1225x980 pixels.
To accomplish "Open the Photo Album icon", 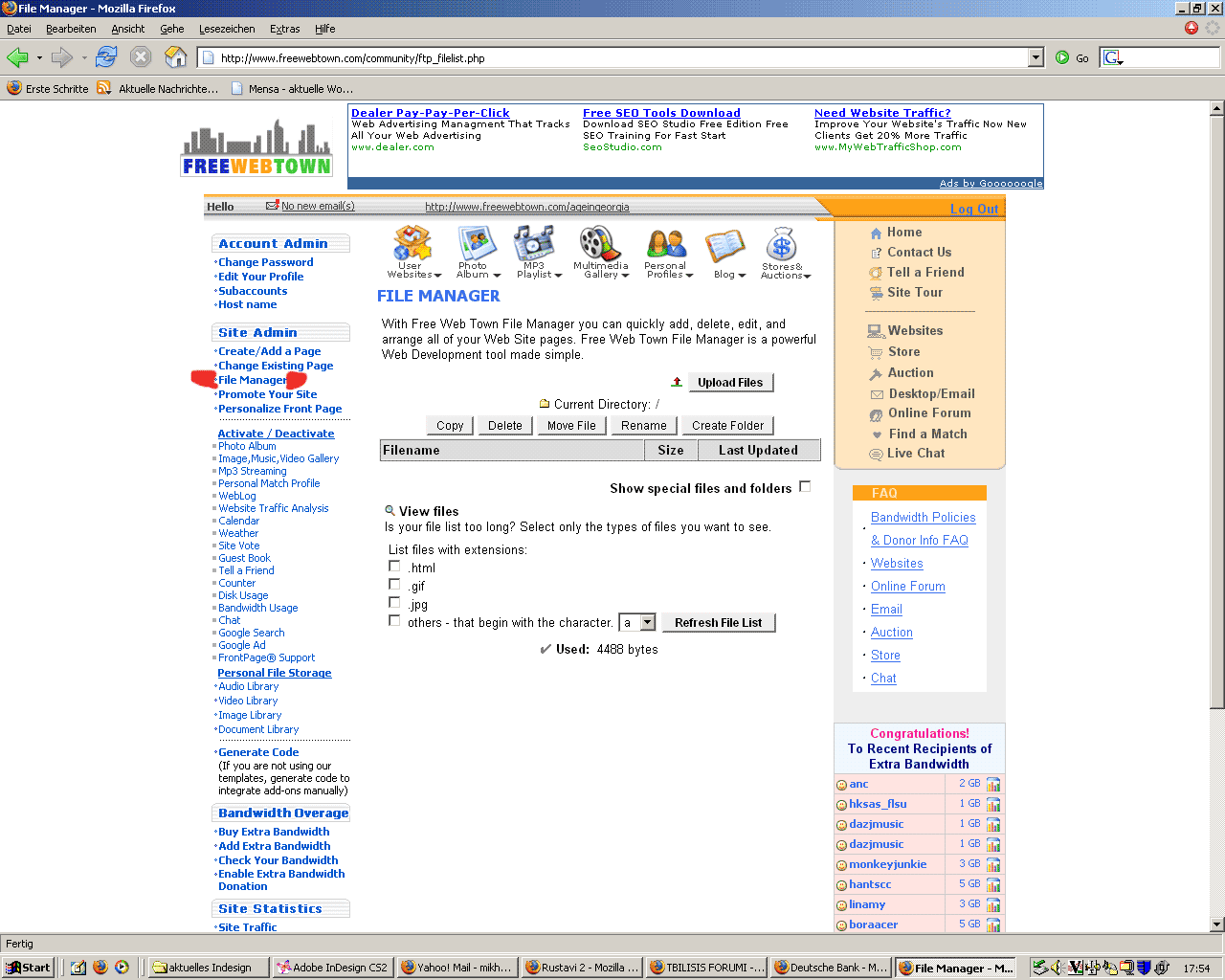I will 476,243.
